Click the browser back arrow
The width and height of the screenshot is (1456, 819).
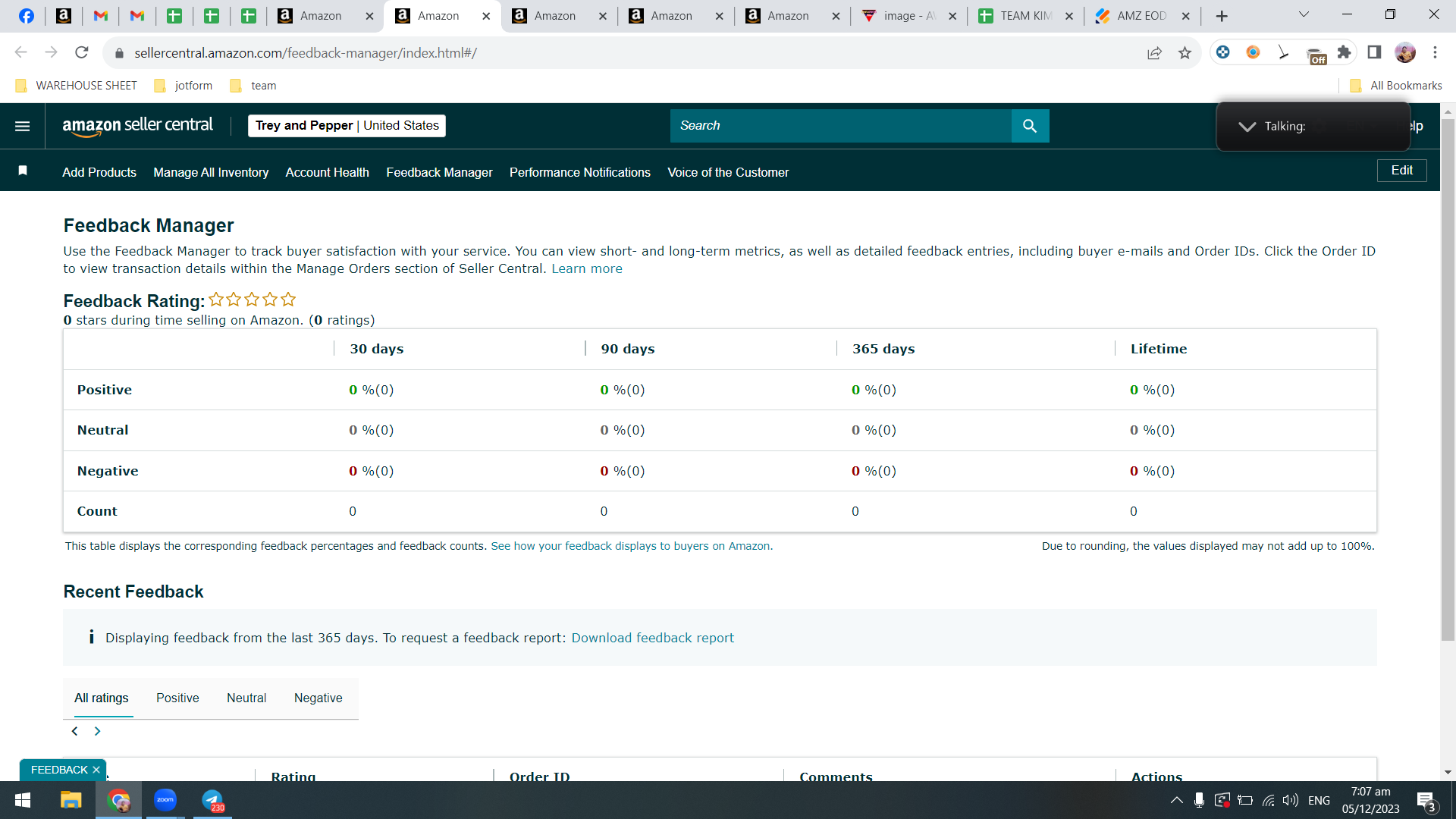[x=21, y=52]
